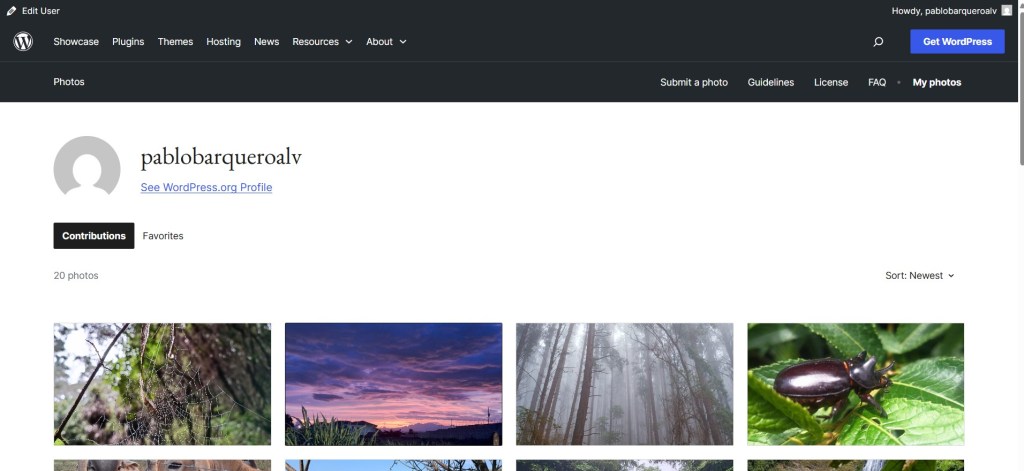Open the beetle on leaf photo
Screen dimensions: 1024x471
coord(856,384)
